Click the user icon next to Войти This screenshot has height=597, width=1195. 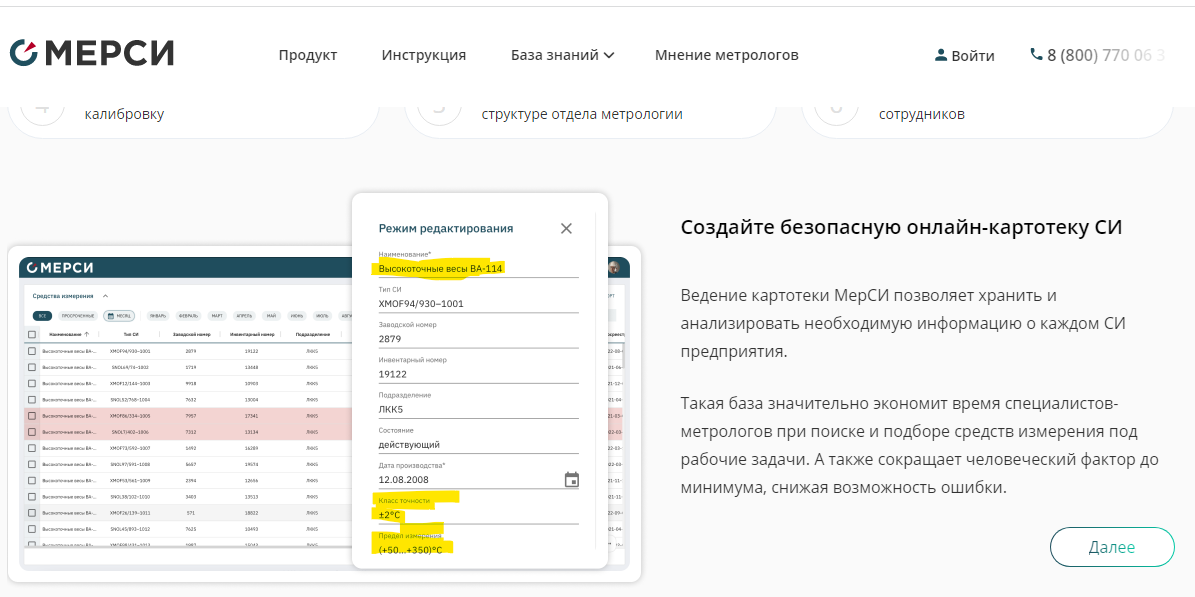pos(940,55)
